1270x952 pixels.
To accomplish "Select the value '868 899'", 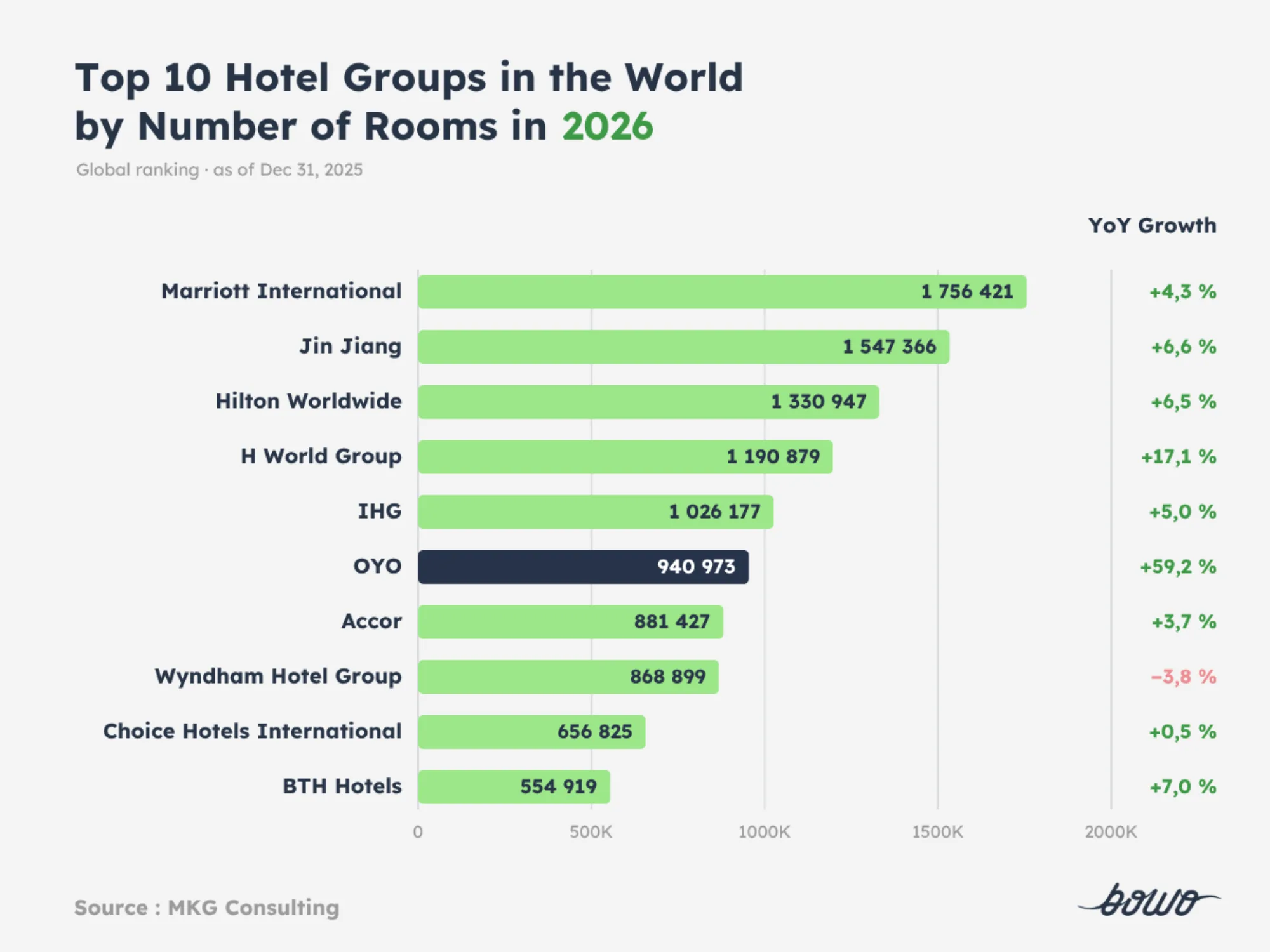I will pos(667,677).
